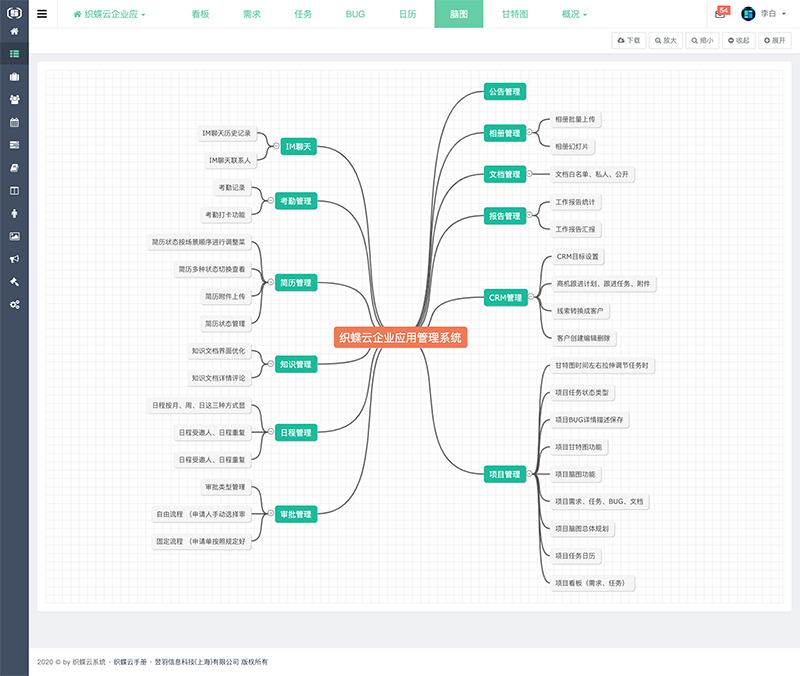This screenshot has width=800, height=676.
Task: Switch to the 甘特图 tab
Action: point(516,15)
